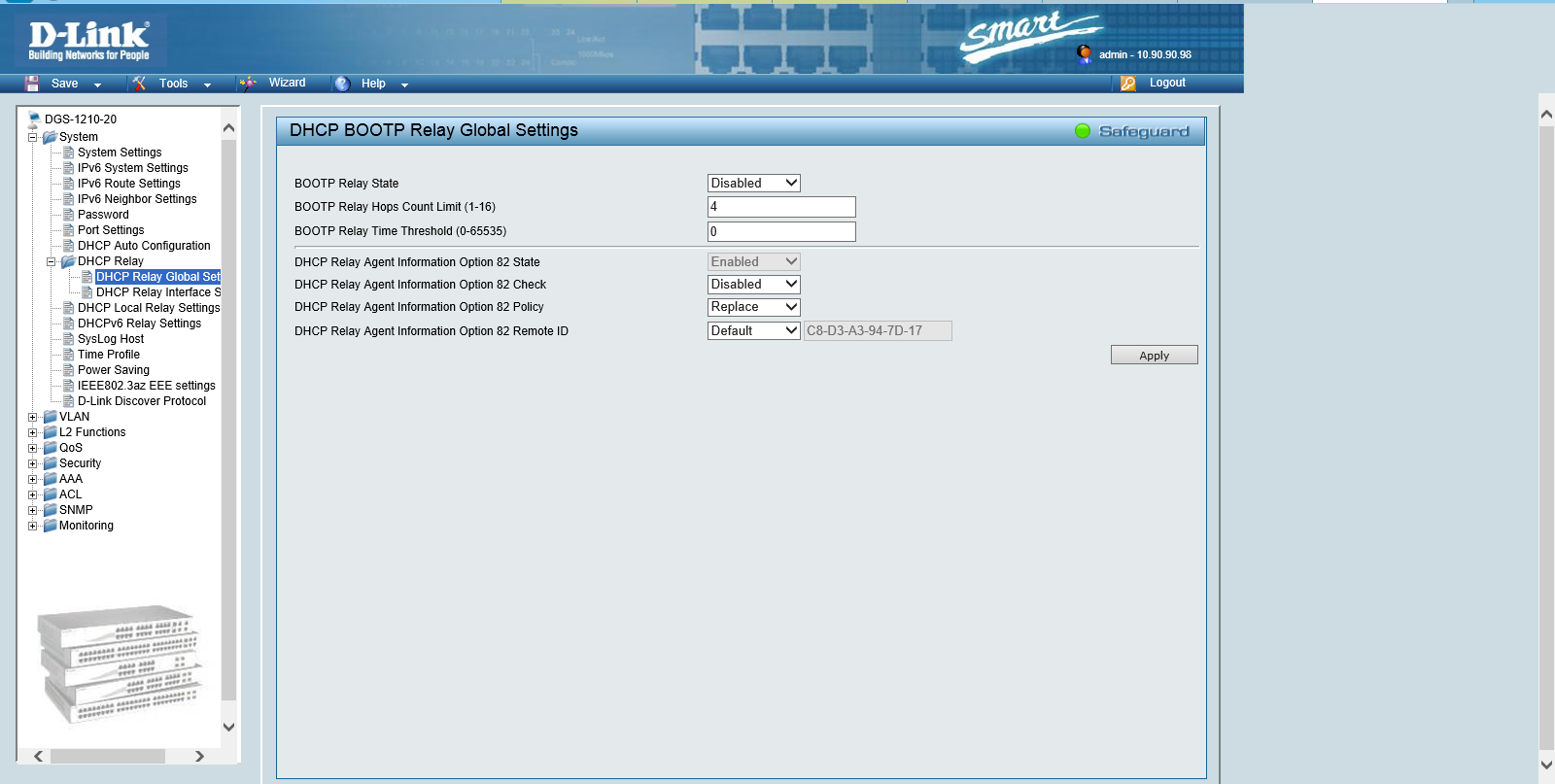Click the Save floppy disk icon
The height and width of the screenshot is (784, 1555).
(32, 84)
